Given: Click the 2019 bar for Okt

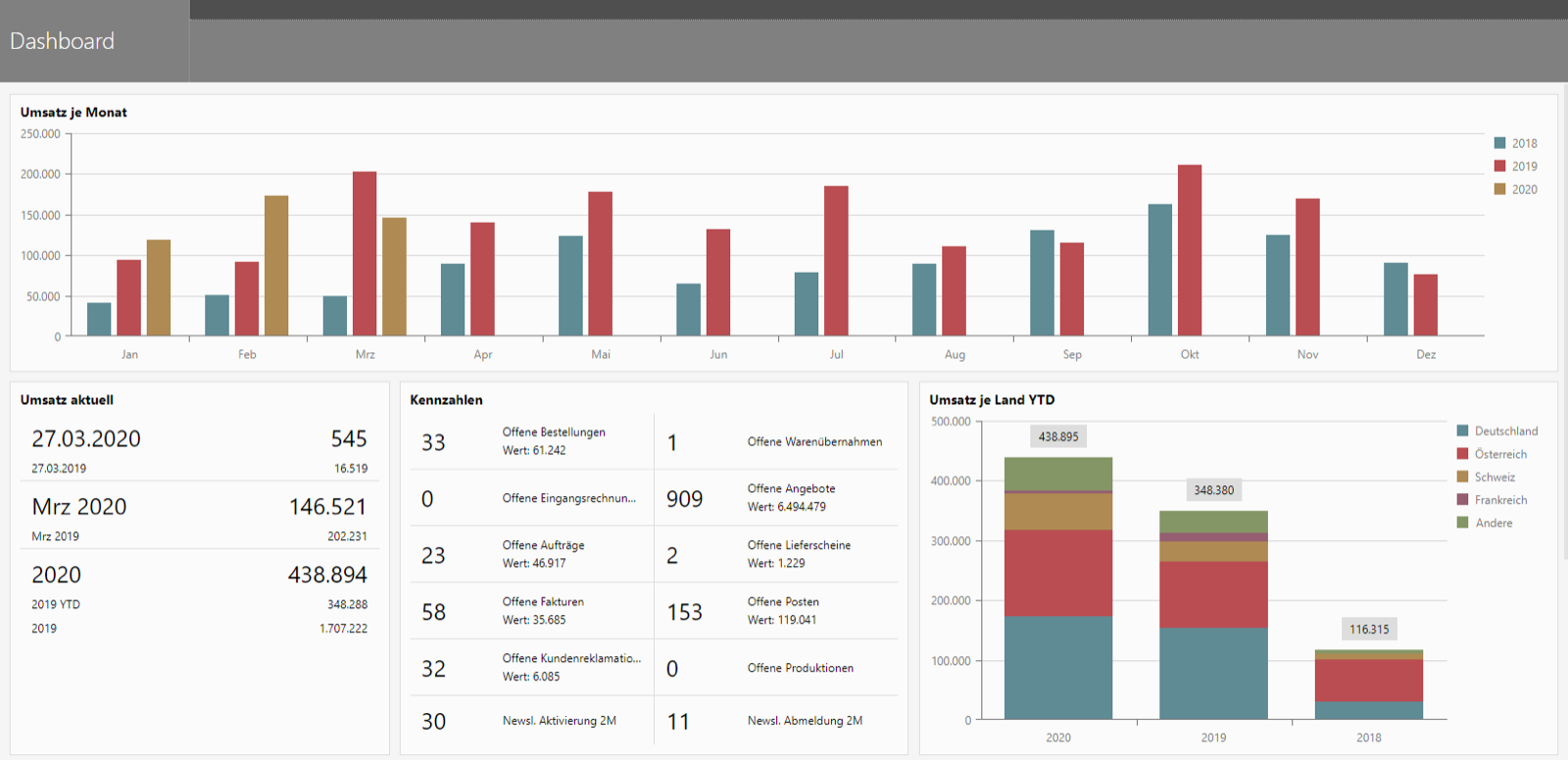Looking at the screenshot, I should coord(1190,250).
